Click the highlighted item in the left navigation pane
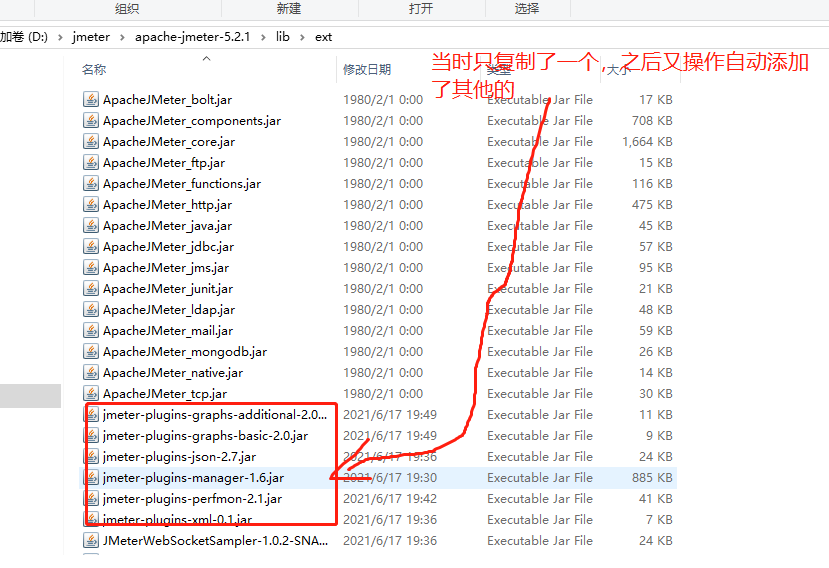829x568 pixels. point(30,396)
